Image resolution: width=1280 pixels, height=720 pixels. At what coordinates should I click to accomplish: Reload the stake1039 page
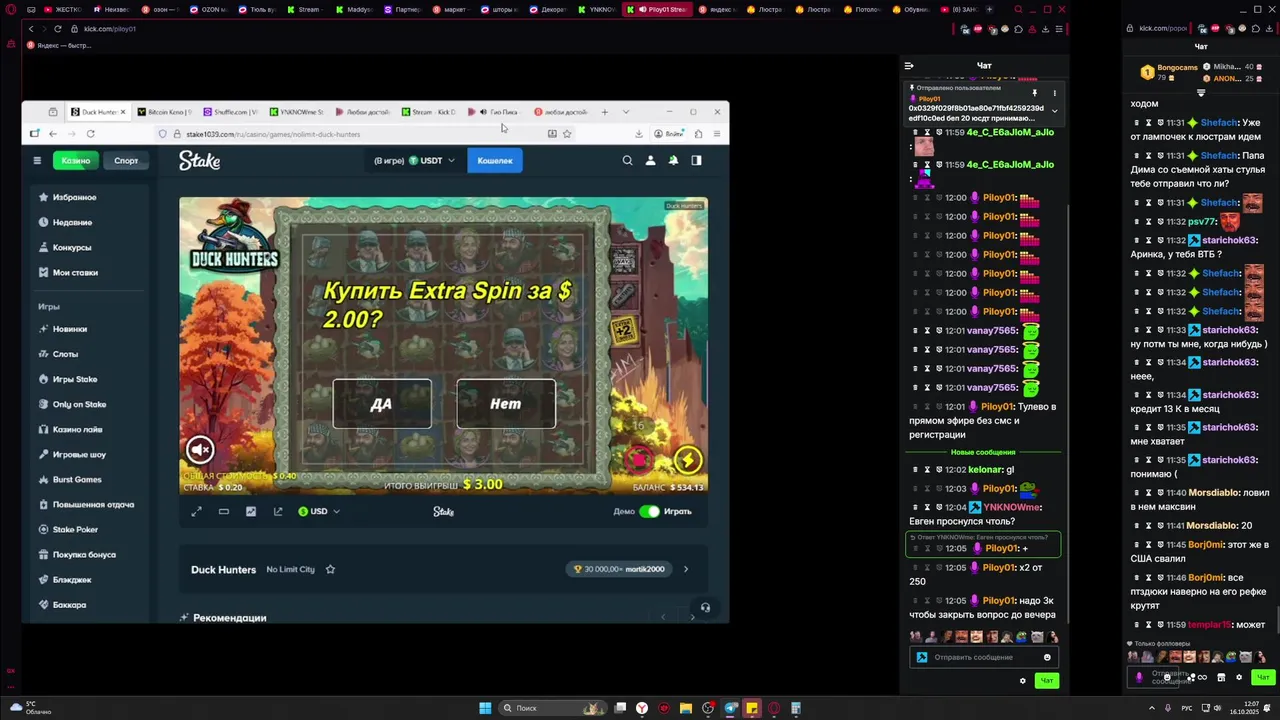(x=90, y=133)
